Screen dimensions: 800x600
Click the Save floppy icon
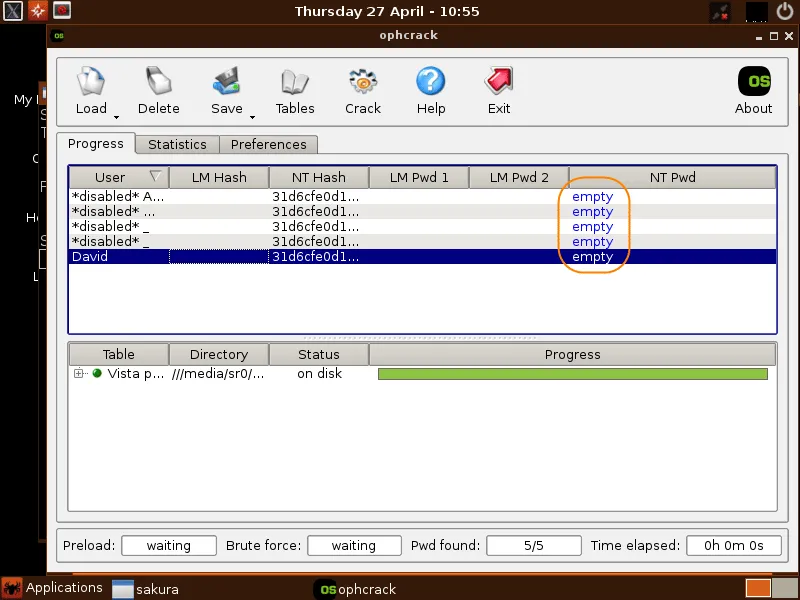pyautogui.click(x=226, y=82)
